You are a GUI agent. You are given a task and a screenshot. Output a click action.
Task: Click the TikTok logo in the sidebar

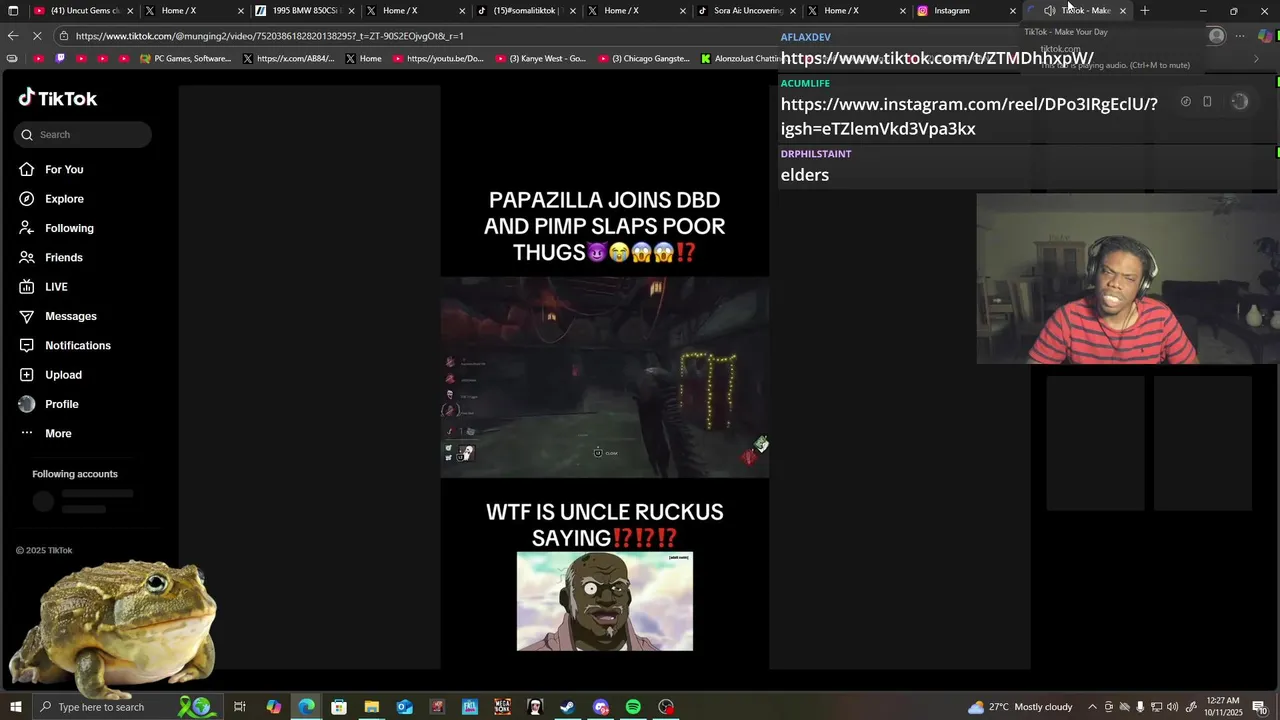58,98
